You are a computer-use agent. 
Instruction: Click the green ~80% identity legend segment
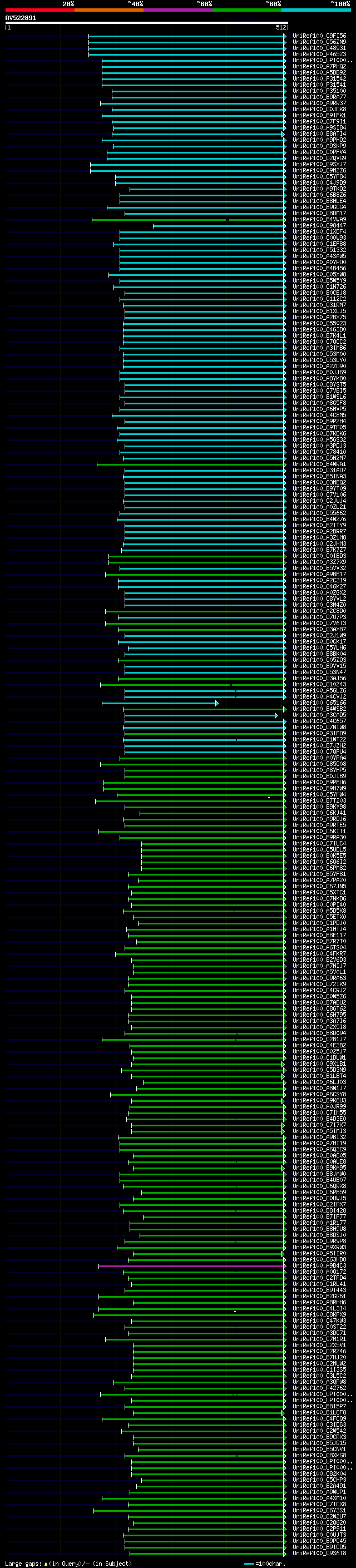(247, 10)
